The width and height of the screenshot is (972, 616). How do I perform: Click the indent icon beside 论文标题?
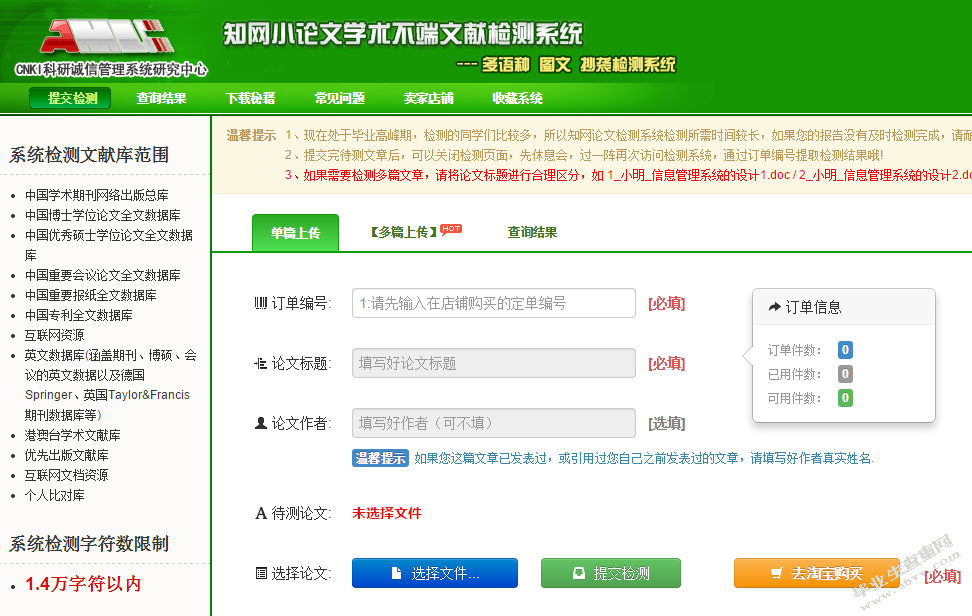[261, 363]
